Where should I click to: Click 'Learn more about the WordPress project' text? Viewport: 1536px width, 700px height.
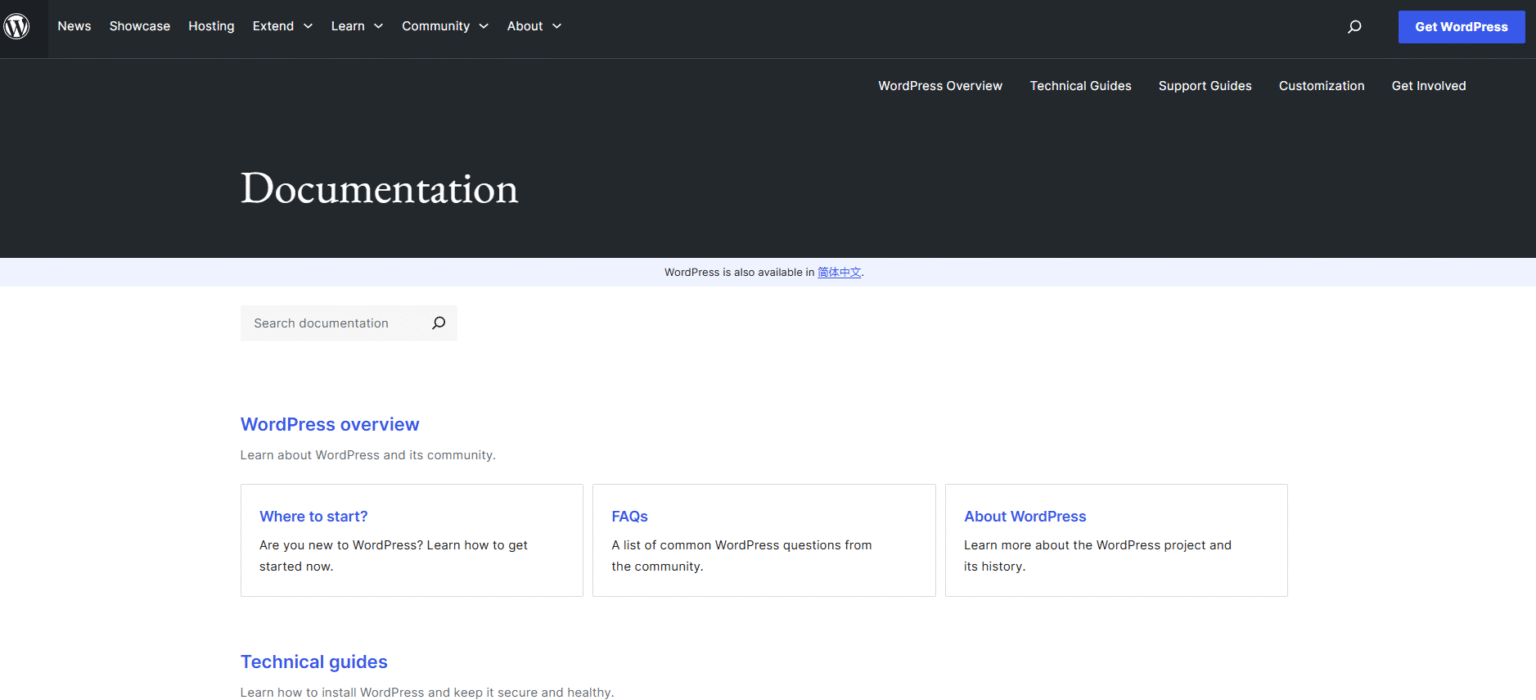pos(1098,556)
